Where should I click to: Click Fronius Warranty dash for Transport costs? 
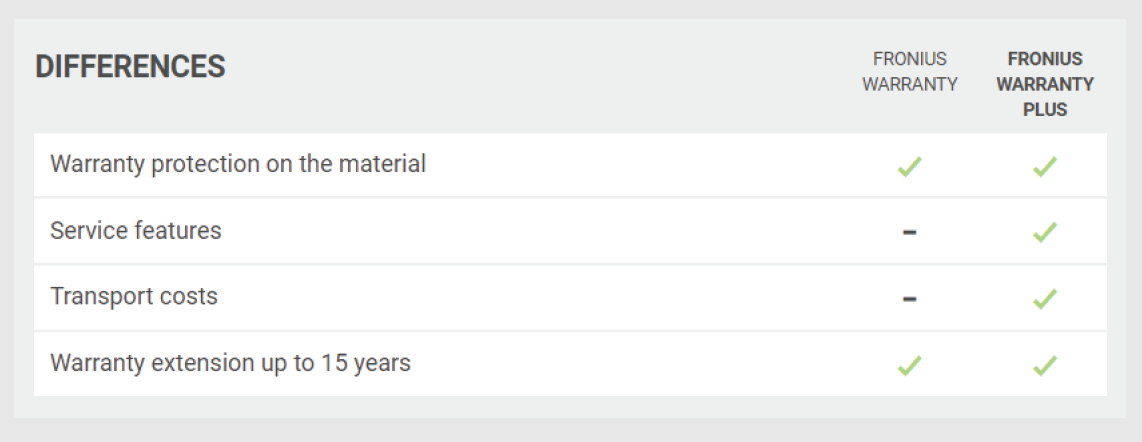point(909,298)
